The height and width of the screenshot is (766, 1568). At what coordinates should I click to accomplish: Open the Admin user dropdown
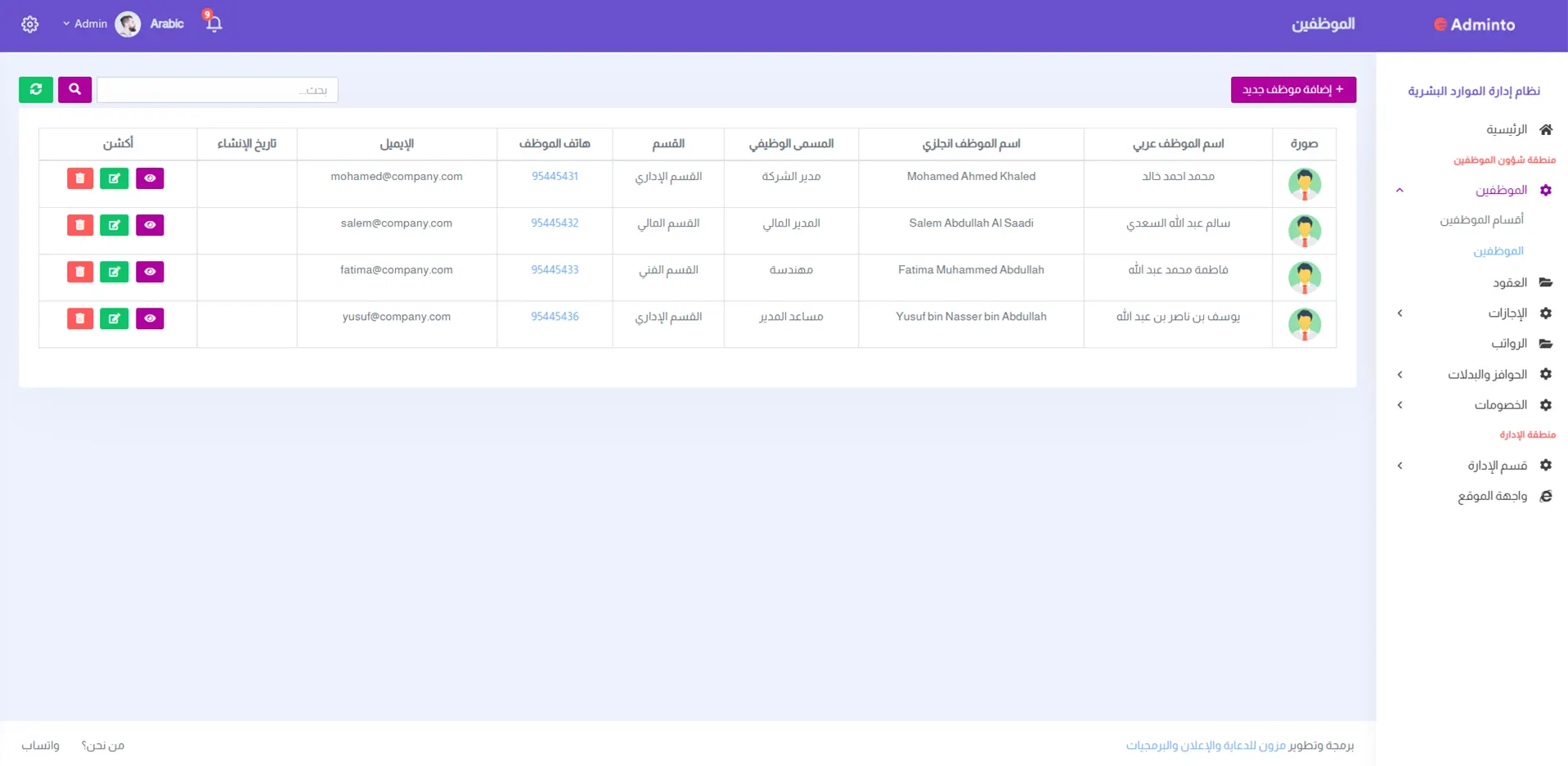[x=86, y=24]
